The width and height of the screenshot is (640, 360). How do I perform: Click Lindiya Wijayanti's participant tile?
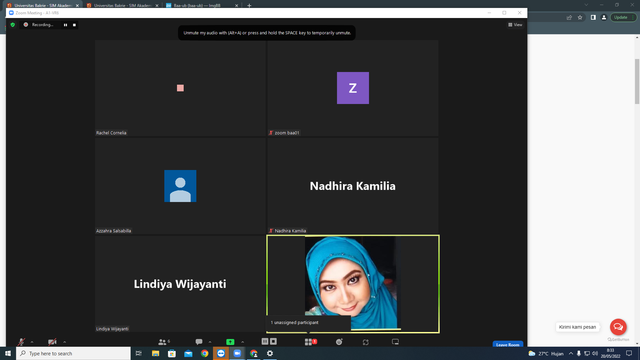pos(180,284)
